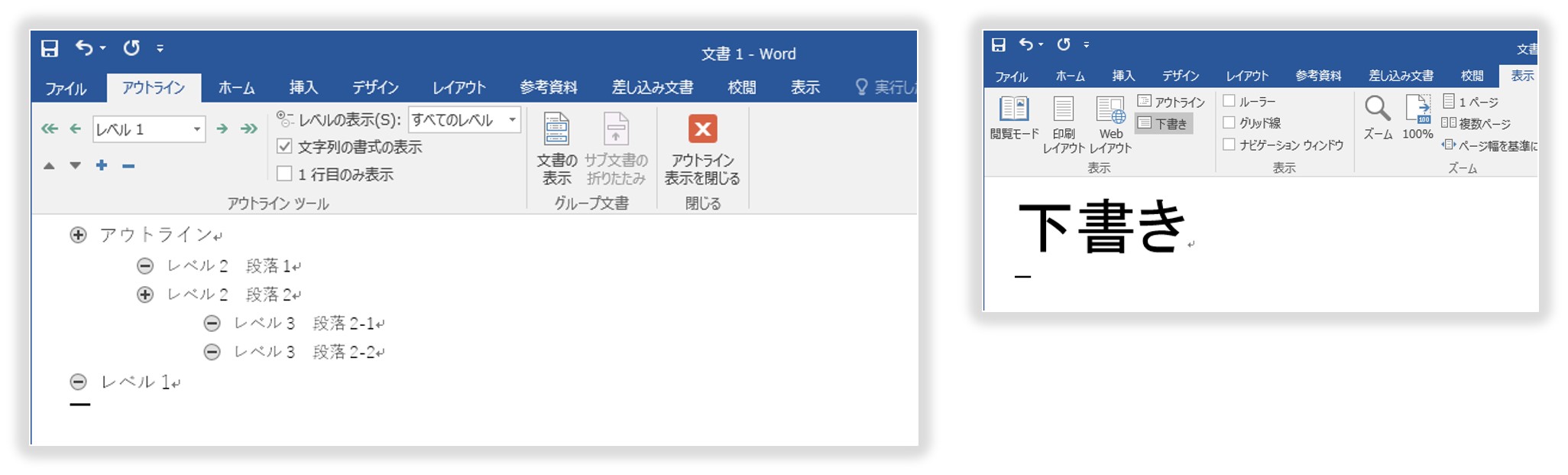Enable the ルーラー checkbox
Image resolution: width=1568 pixels, height=475 pixels.
(x=1229, y=101)
